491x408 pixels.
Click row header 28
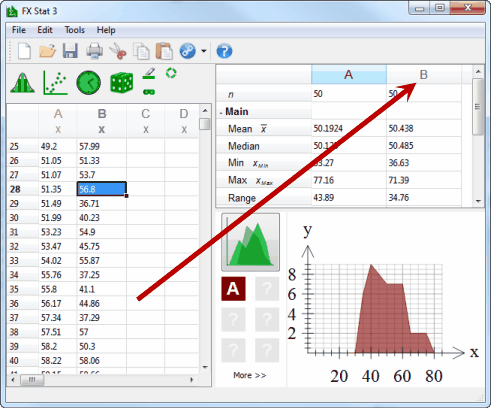(23, 189)
